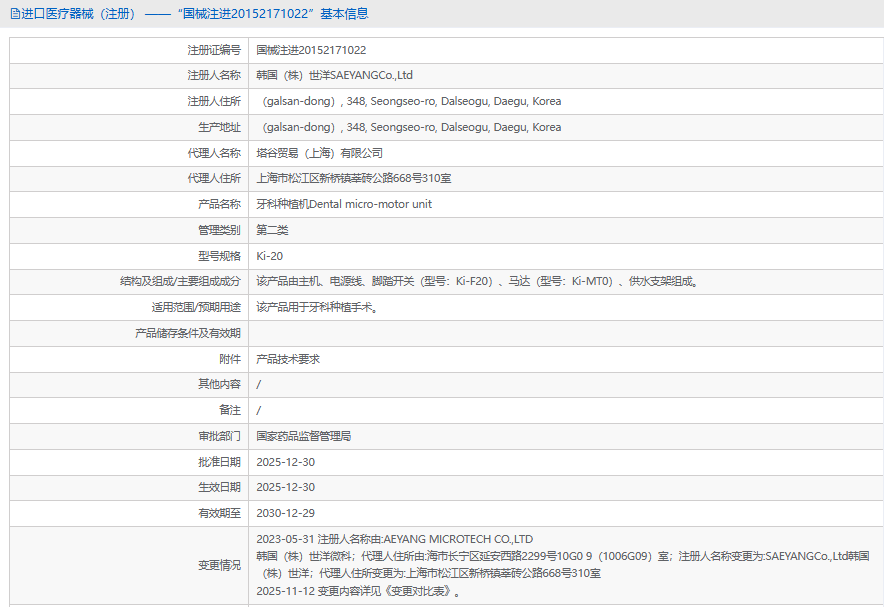Click the 其他内容 label
The image size is (884, 607).
click(219, 384)
